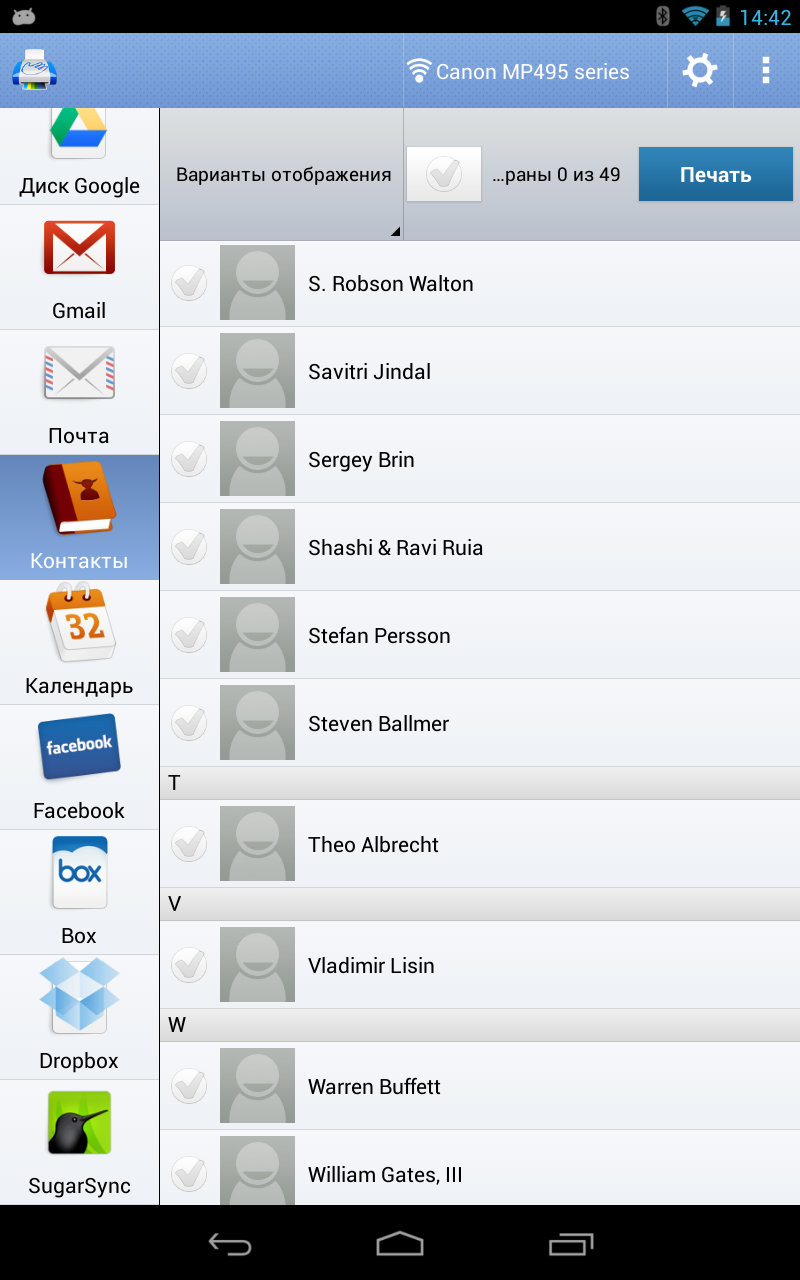Screen dimensions: 800x1280
Task: Tap the Android back navigation button
Action: 230,1243
